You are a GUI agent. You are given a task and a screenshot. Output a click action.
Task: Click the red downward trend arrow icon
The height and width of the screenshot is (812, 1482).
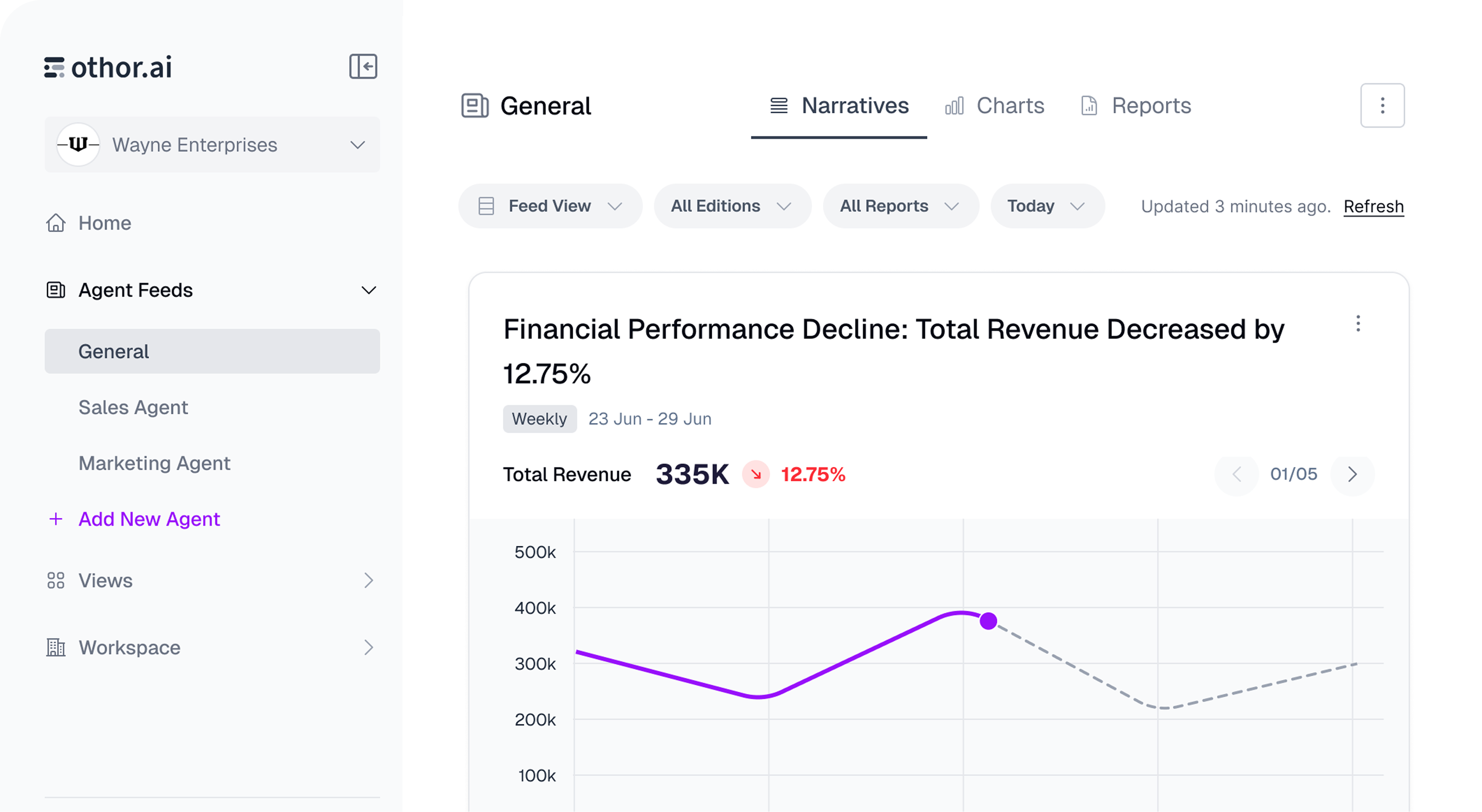click(755, 474)
